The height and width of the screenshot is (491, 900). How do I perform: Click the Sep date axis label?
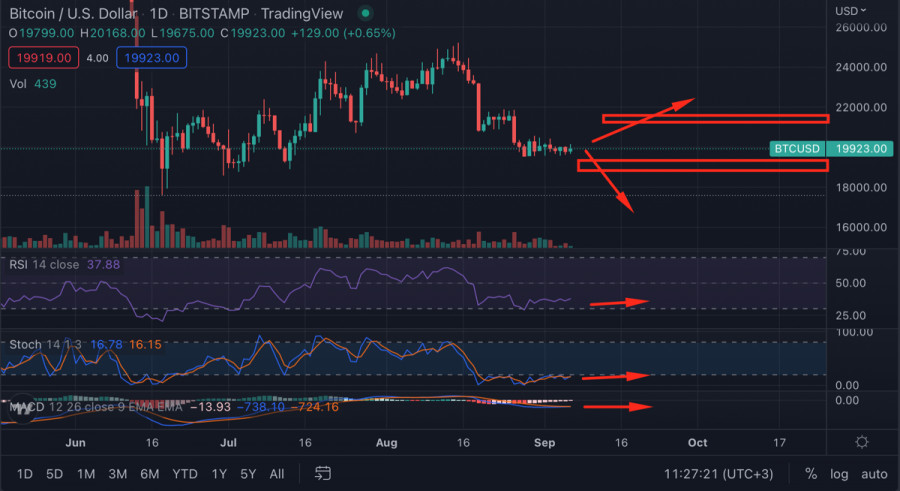click(544, 442)
